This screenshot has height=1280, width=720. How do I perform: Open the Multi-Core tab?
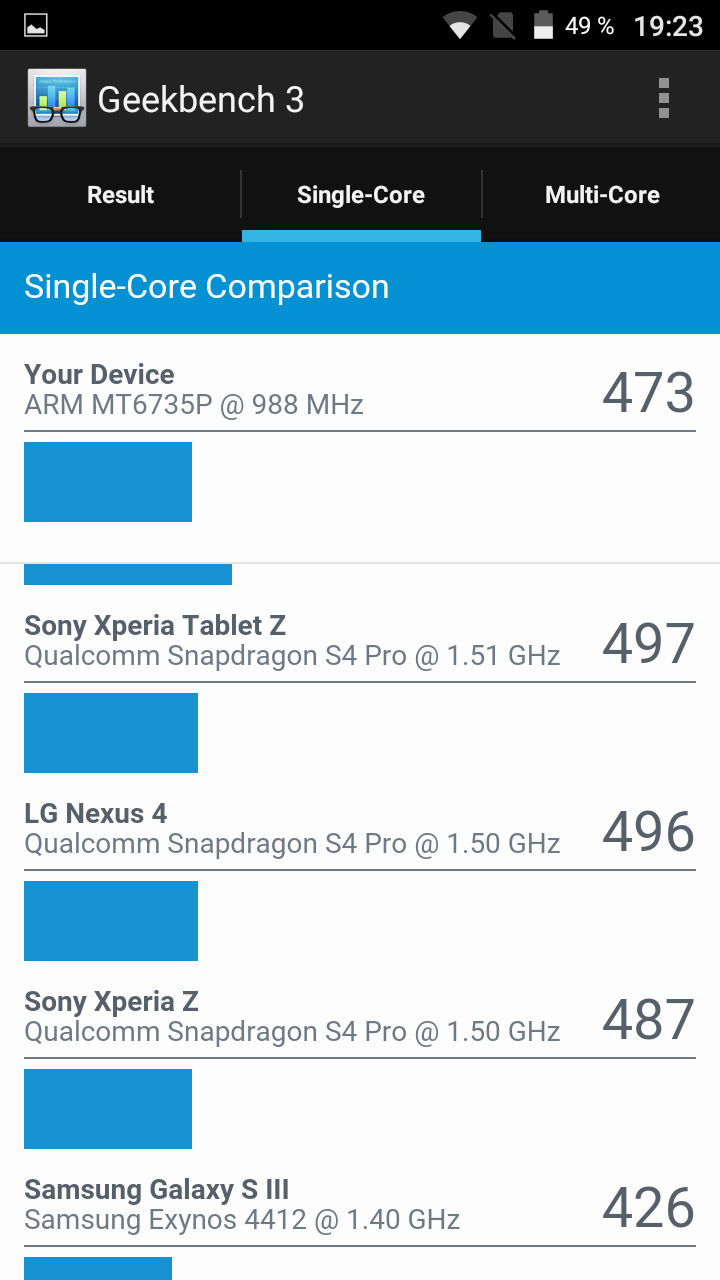(602, 195)
